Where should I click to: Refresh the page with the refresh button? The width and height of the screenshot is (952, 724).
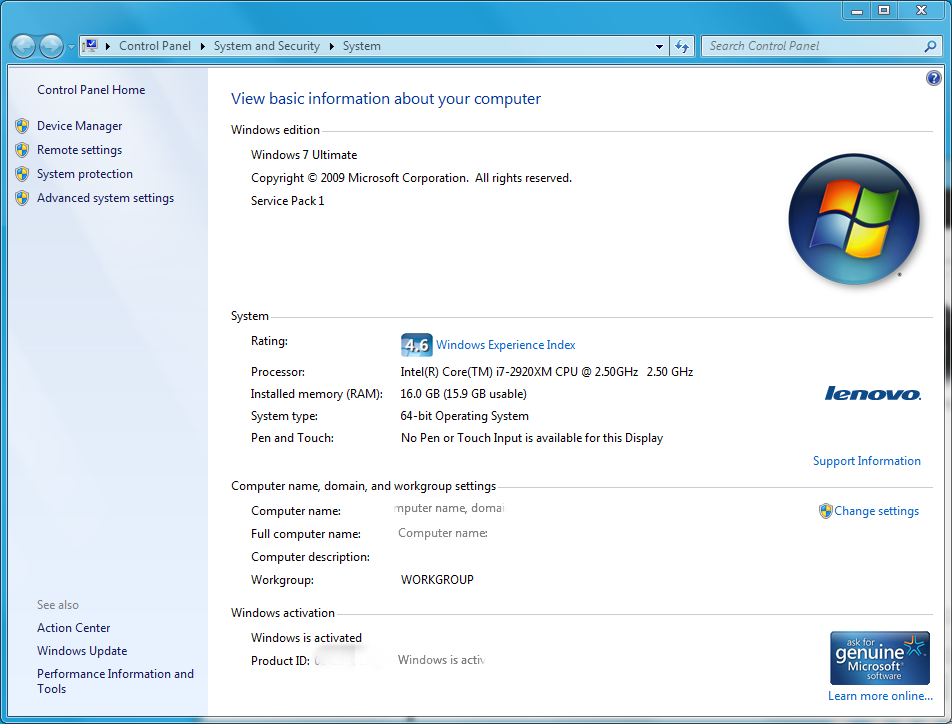682,46
